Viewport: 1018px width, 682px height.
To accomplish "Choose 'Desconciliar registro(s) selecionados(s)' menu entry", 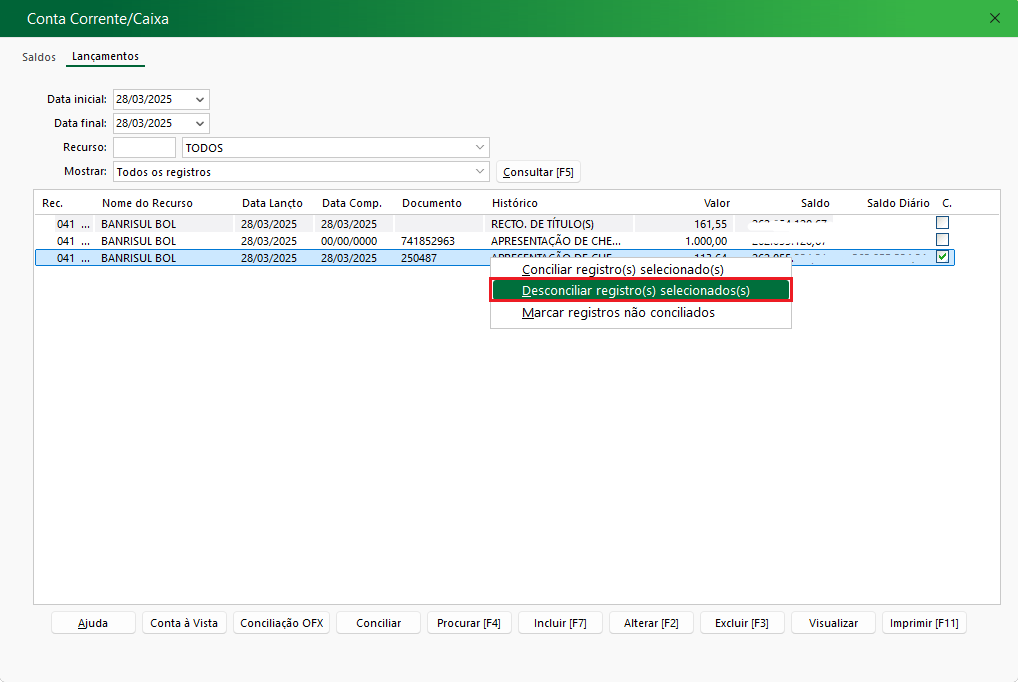I will point(641,290).
